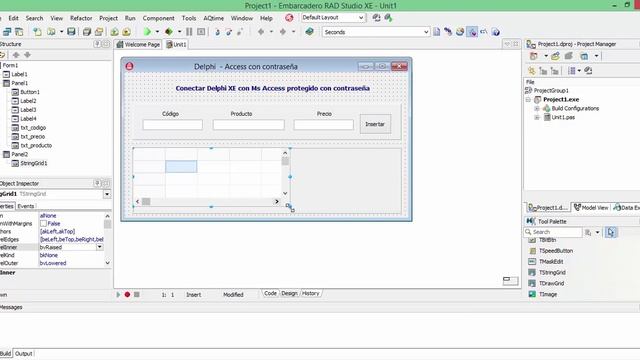Screen dimensions: 640x360
Task: Click the Producto input field on form
Action: 249,124
